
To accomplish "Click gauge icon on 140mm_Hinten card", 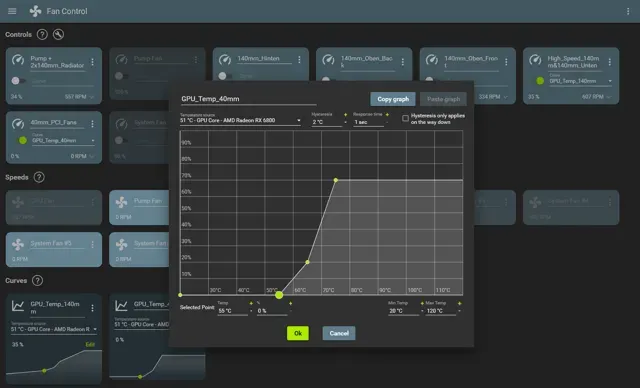I will (x=225, y=60).
